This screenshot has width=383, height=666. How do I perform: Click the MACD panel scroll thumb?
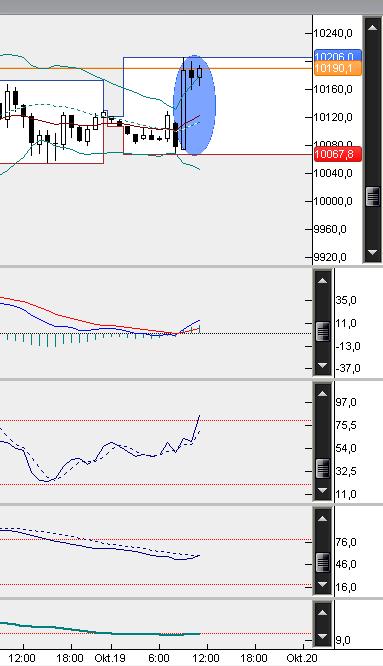click(323, 331)
